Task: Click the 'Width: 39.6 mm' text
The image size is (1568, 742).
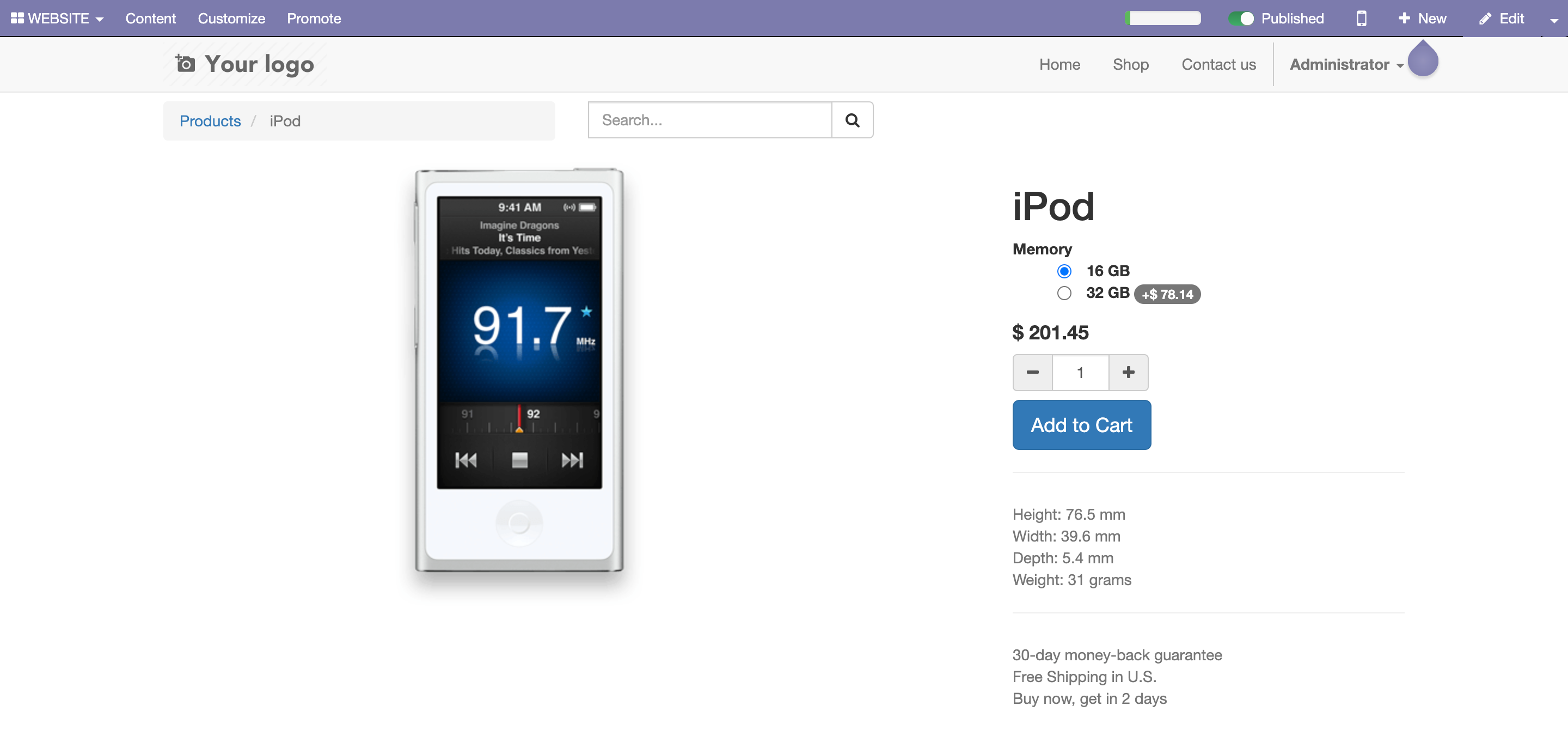Action: point(1067,536)
